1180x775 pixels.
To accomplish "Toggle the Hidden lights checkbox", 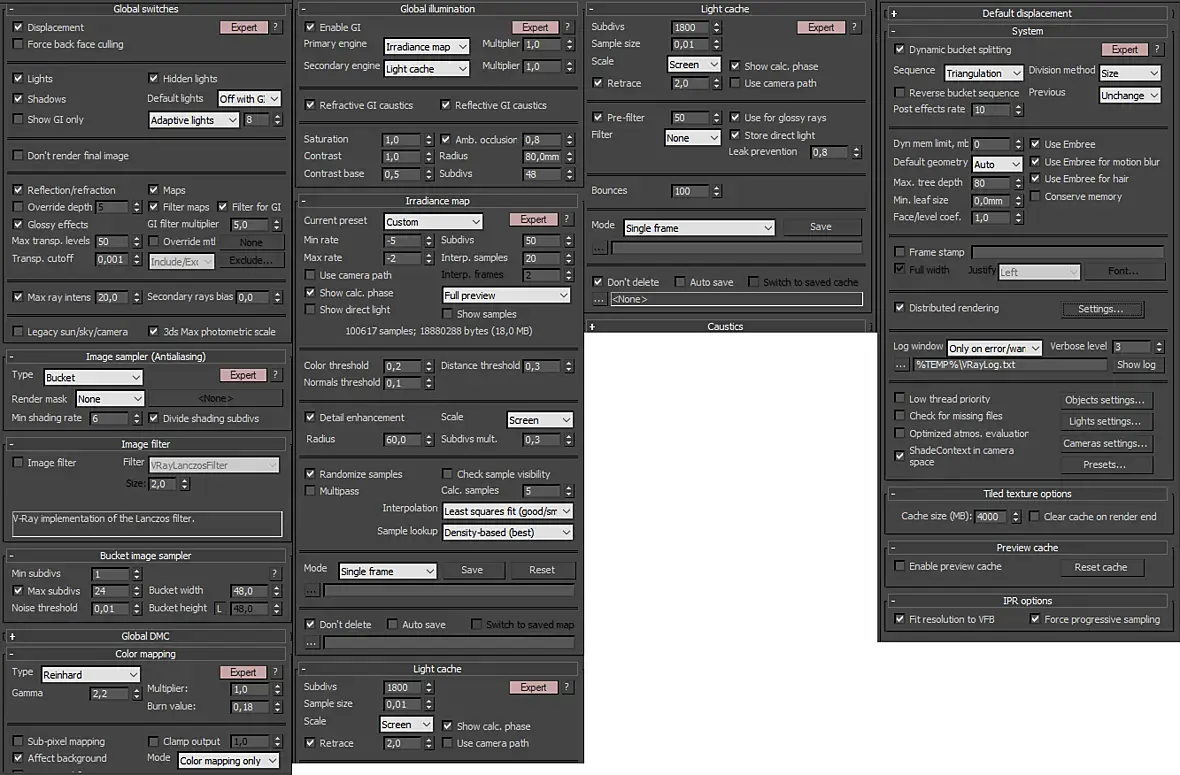I will pos(154,78).
